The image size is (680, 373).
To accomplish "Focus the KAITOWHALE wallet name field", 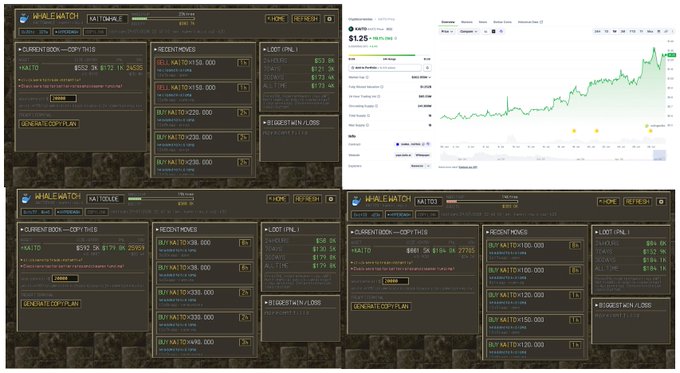I will pyautogui.click(x=108, y=19).
